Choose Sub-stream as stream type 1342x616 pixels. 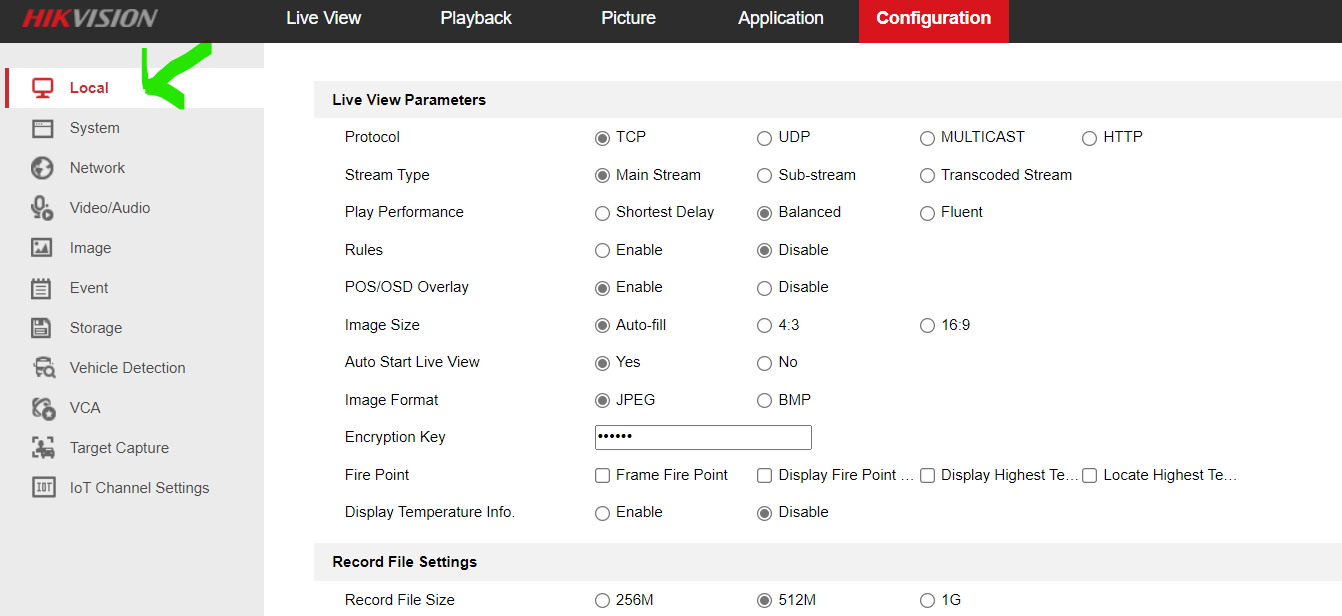[x=764, y=176]
